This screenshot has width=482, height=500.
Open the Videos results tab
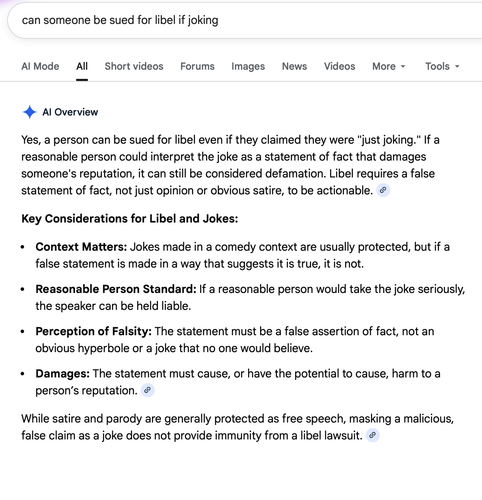[x=339, y=66]
